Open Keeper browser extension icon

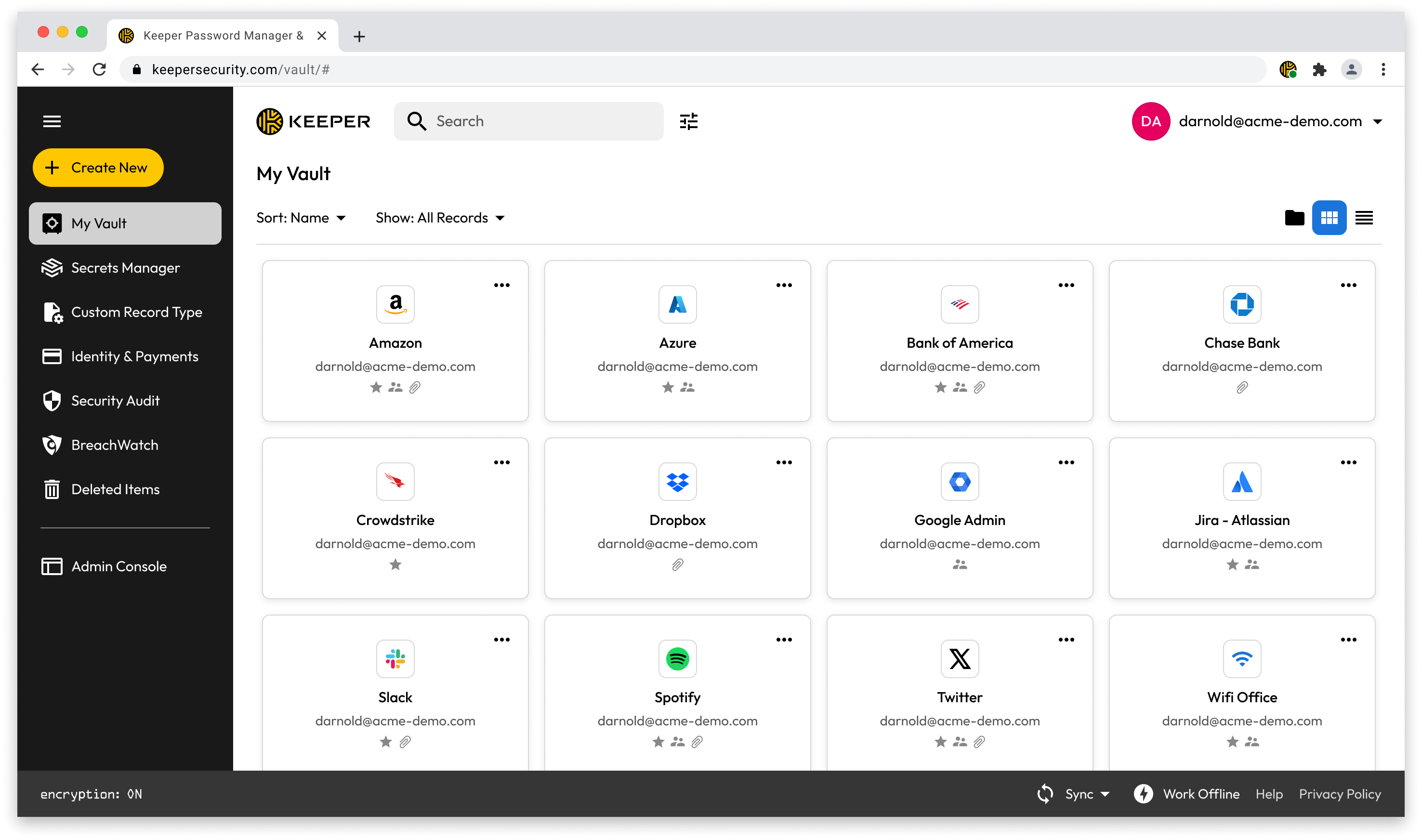pyautogui.click(x=1288, y=69)
